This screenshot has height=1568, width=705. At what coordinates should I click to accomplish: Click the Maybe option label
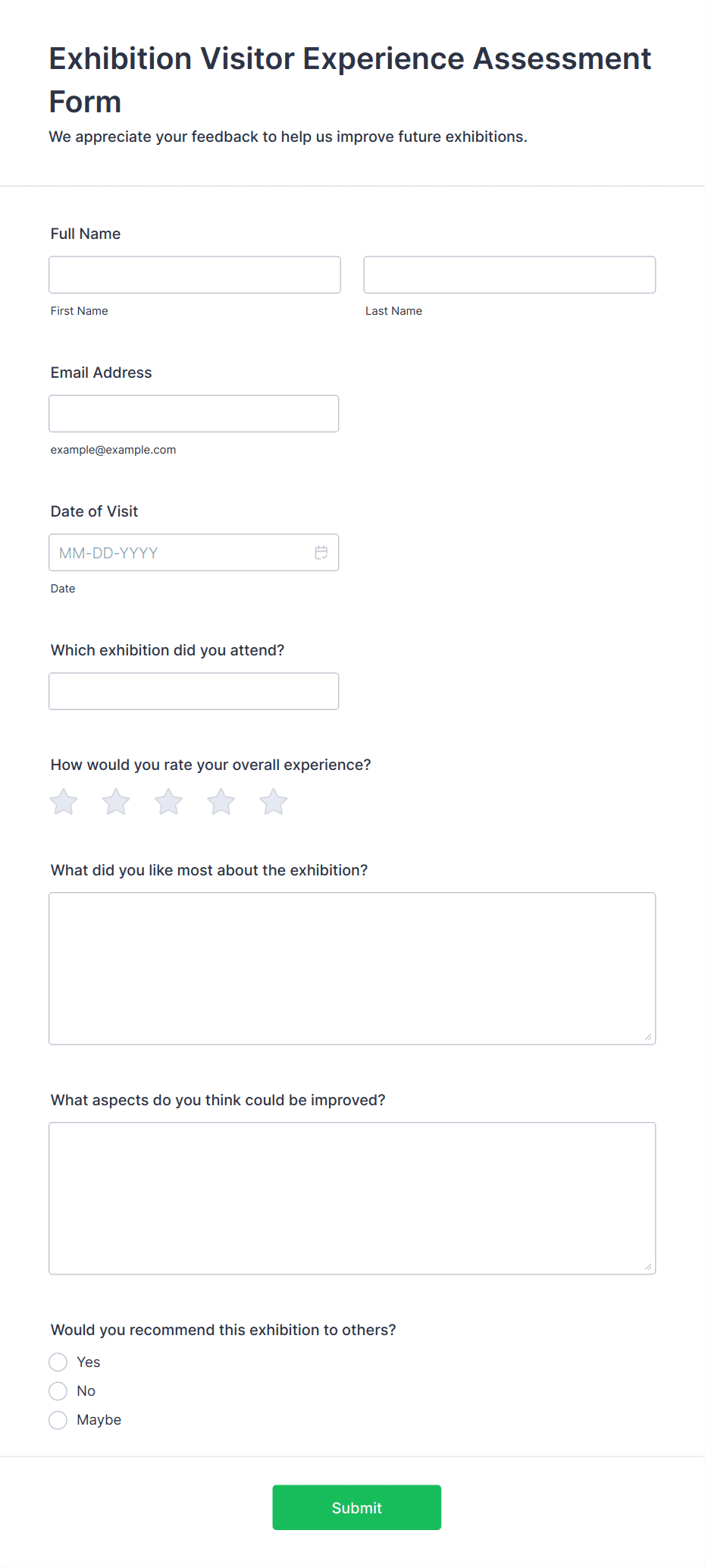pyautogui.click(x=99, y=1420)
